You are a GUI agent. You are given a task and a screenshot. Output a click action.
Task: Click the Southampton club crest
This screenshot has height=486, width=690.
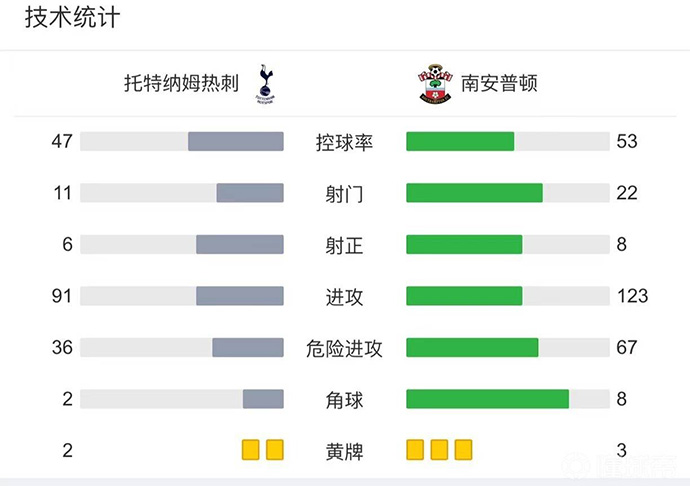point(435,84)
